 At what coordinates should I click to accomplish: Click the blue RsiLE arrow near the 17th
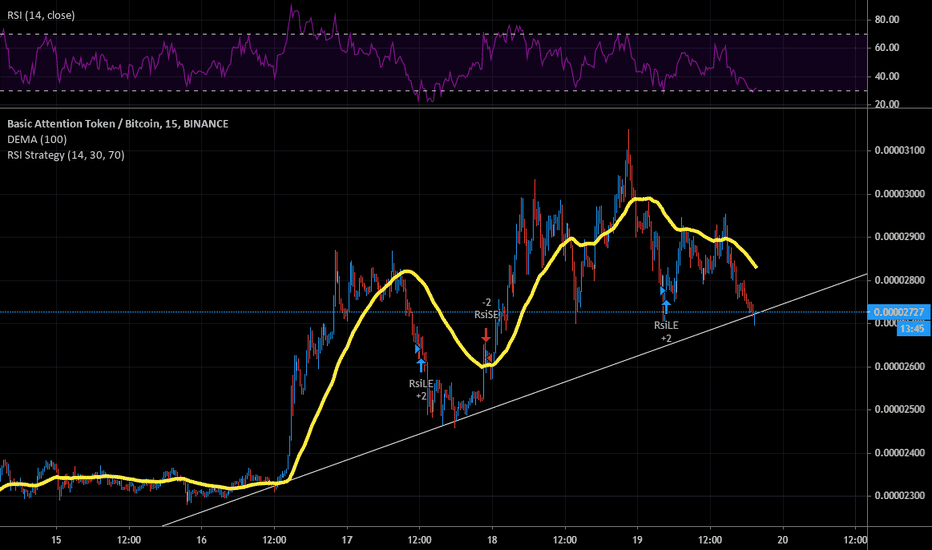tap(421, 364)
